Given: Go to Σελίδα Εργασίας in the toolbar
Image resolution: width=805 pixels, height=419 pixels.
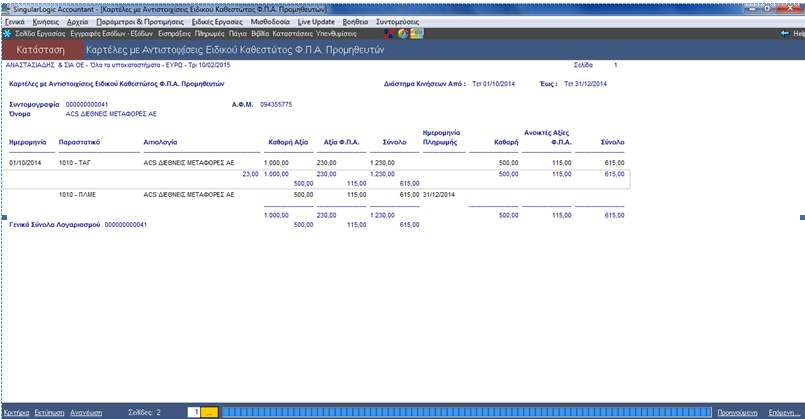Looking at the screenshot, I should pos(40,33).
